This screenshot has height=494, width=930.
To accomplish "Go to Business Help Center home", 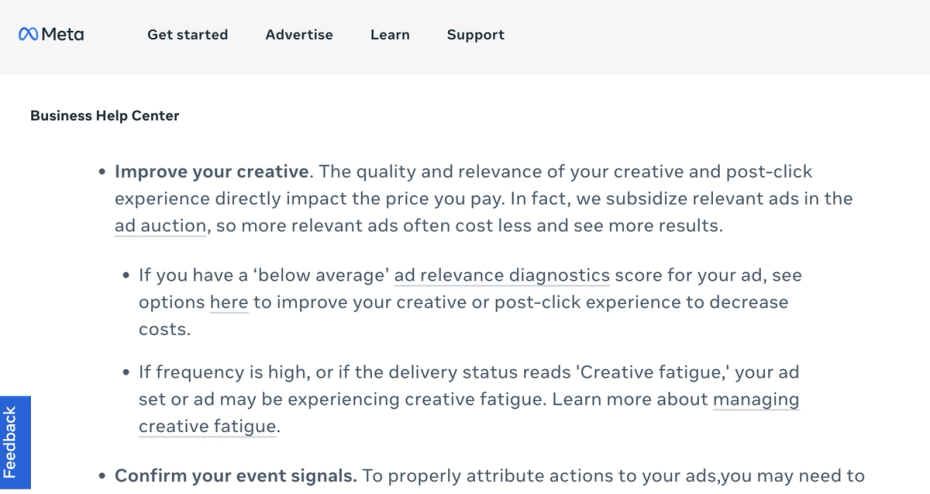I will click(105, 116).
